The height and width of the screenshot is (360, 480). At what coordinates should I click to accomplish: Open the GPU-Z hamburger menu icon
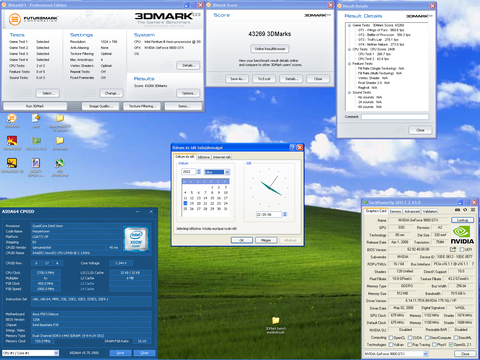click(x=473, y=210)
